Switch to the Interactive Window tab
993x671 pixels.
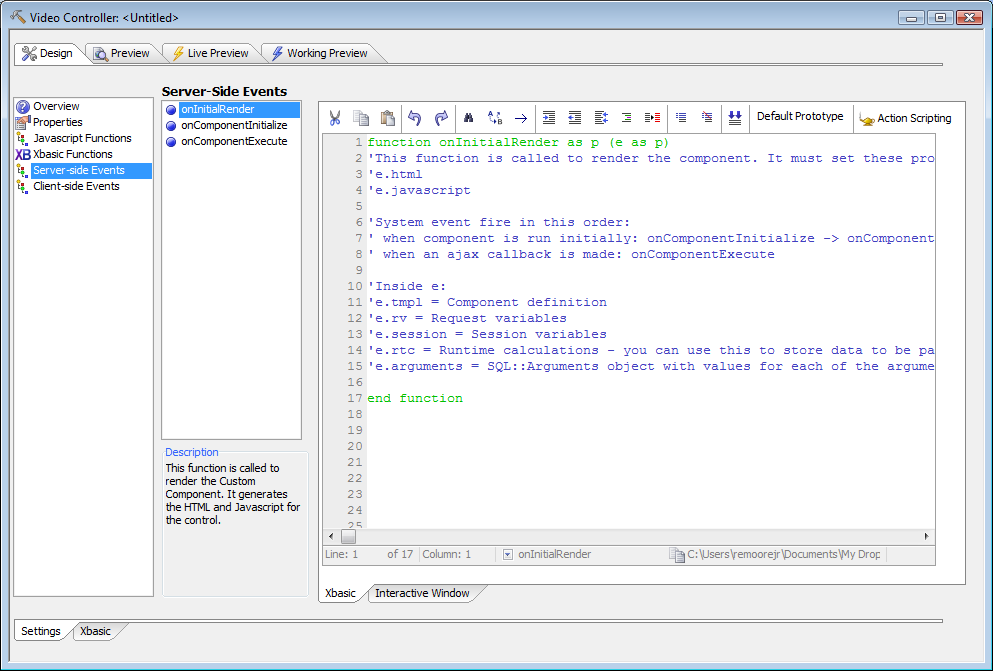(x=422, y=593)
